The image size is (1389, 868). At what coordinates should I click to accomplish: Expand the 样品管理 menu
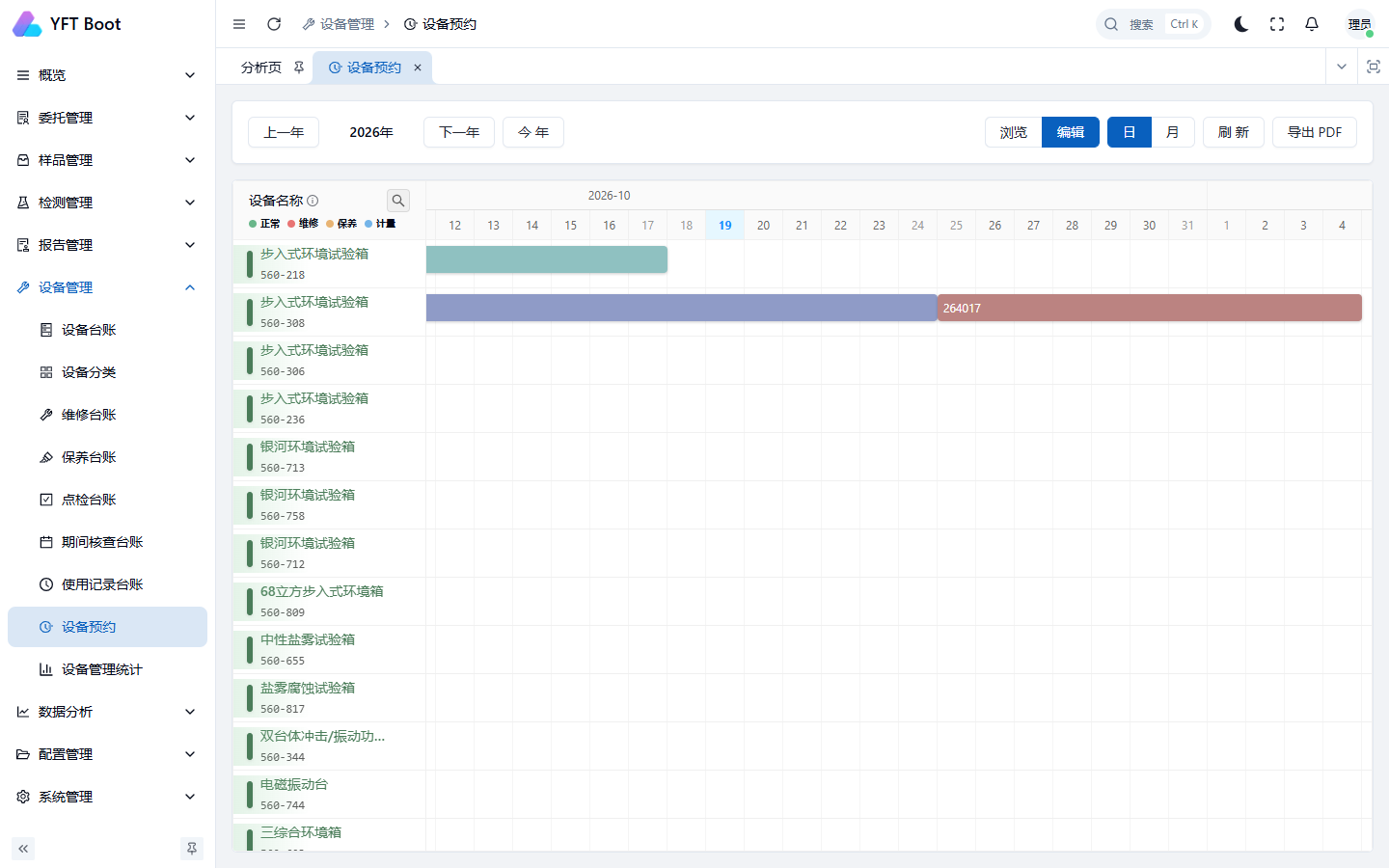(107, 160)
